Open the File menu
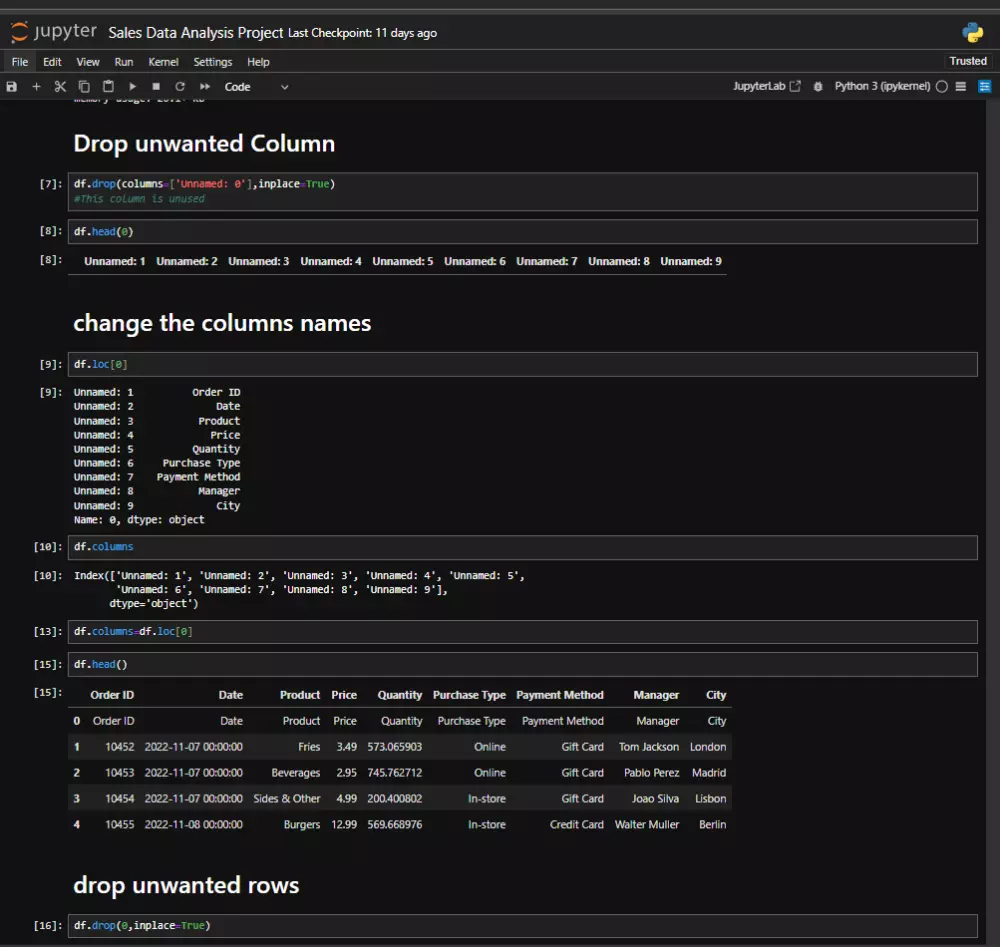This screenshot has height=947, width=1000. pyautogui.click(x=20, y=62)
